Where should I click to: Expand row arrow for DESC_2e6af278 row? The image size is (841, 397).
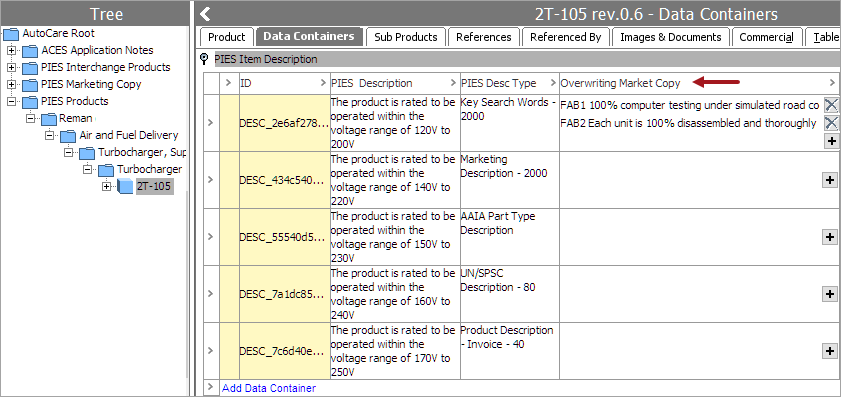211,123
